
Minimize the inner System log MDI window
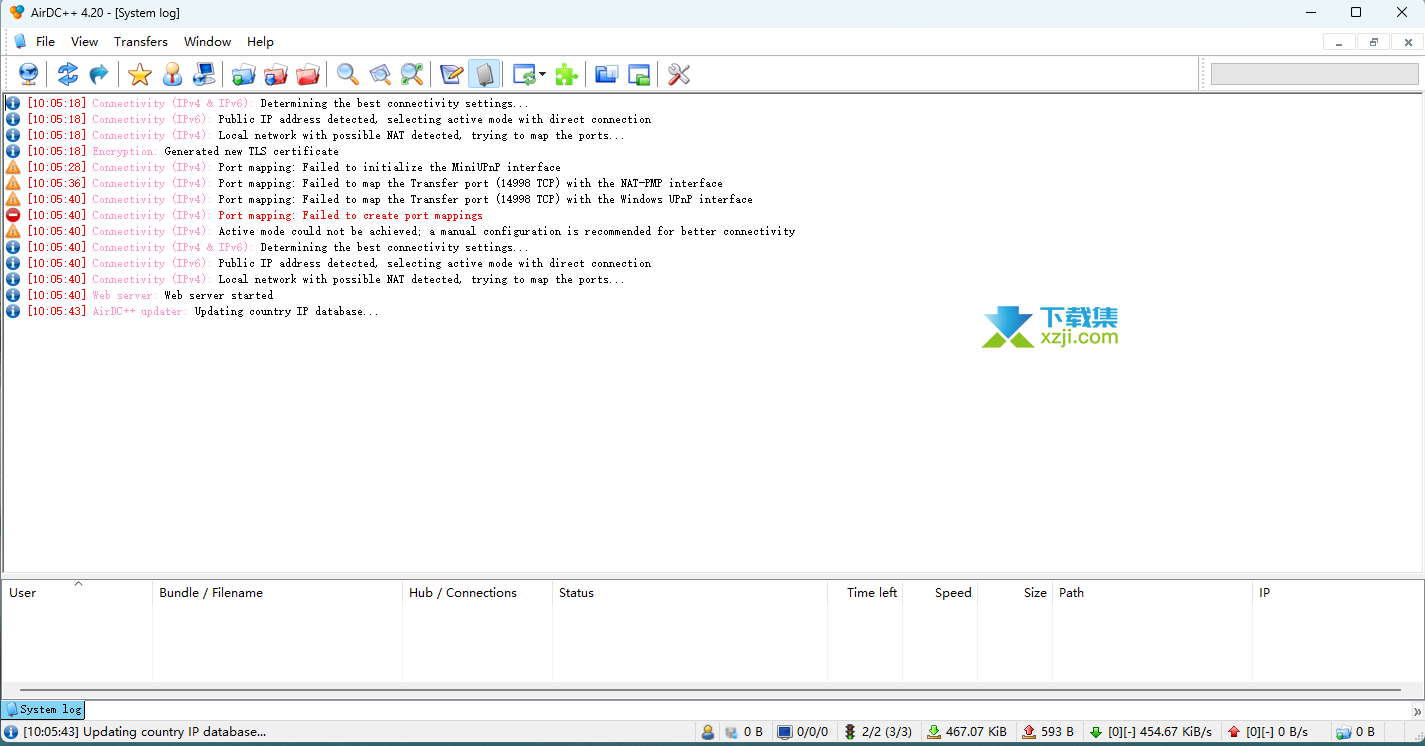coord(1339,42)
